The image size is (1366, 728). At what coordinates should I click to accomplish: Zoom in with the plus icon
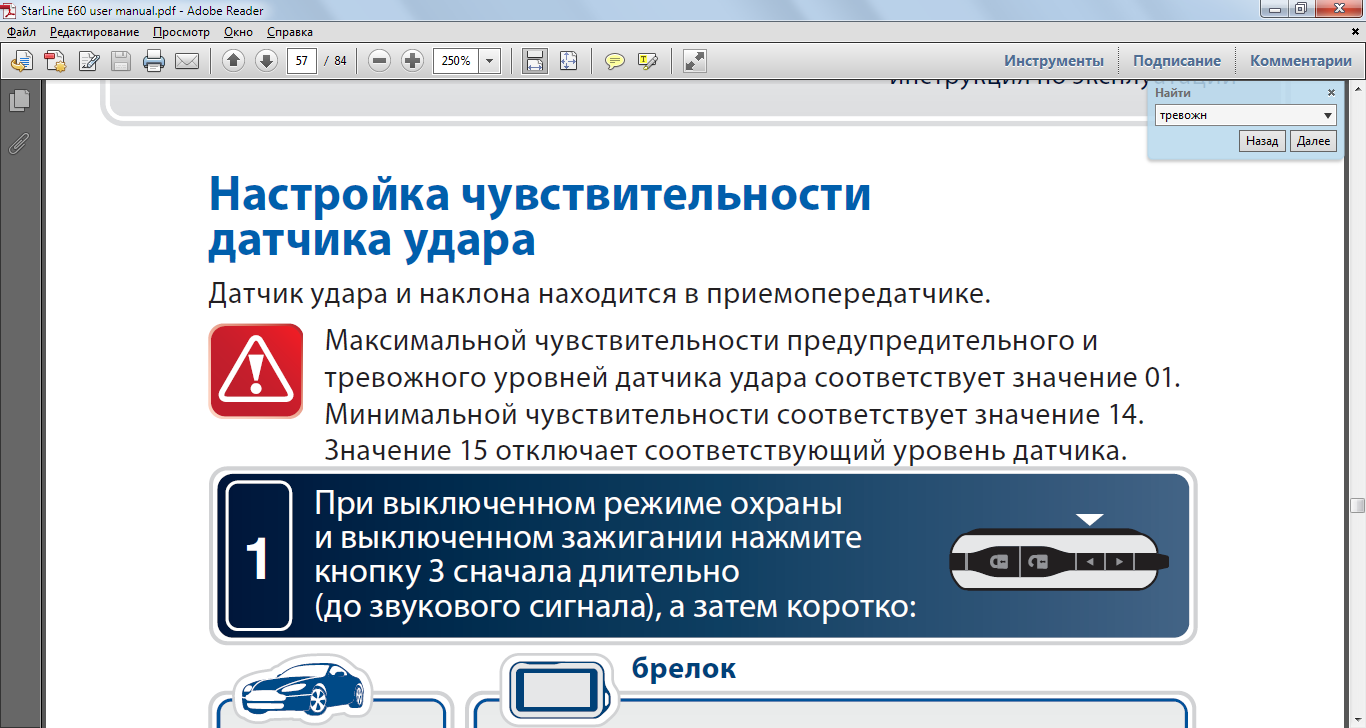tap(412, 61)
